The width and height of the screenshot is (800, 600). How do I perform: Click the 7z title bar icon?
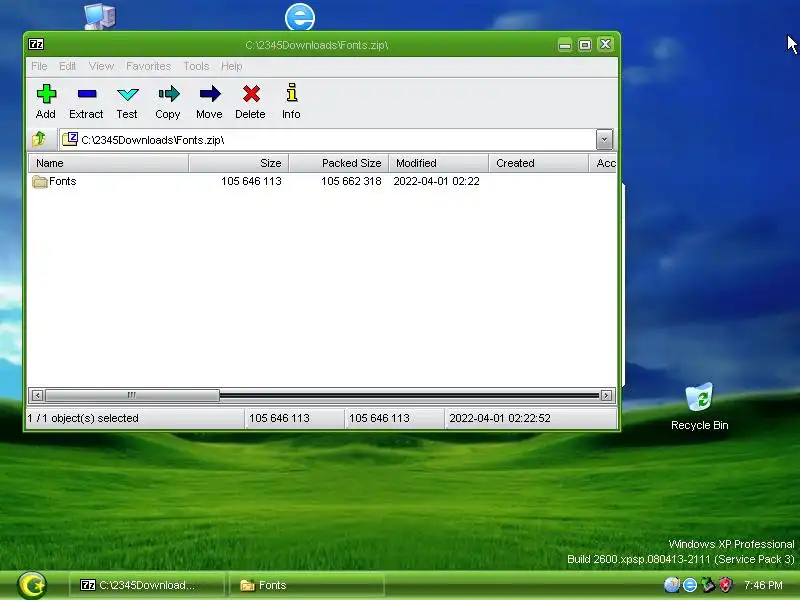point(36,44)
